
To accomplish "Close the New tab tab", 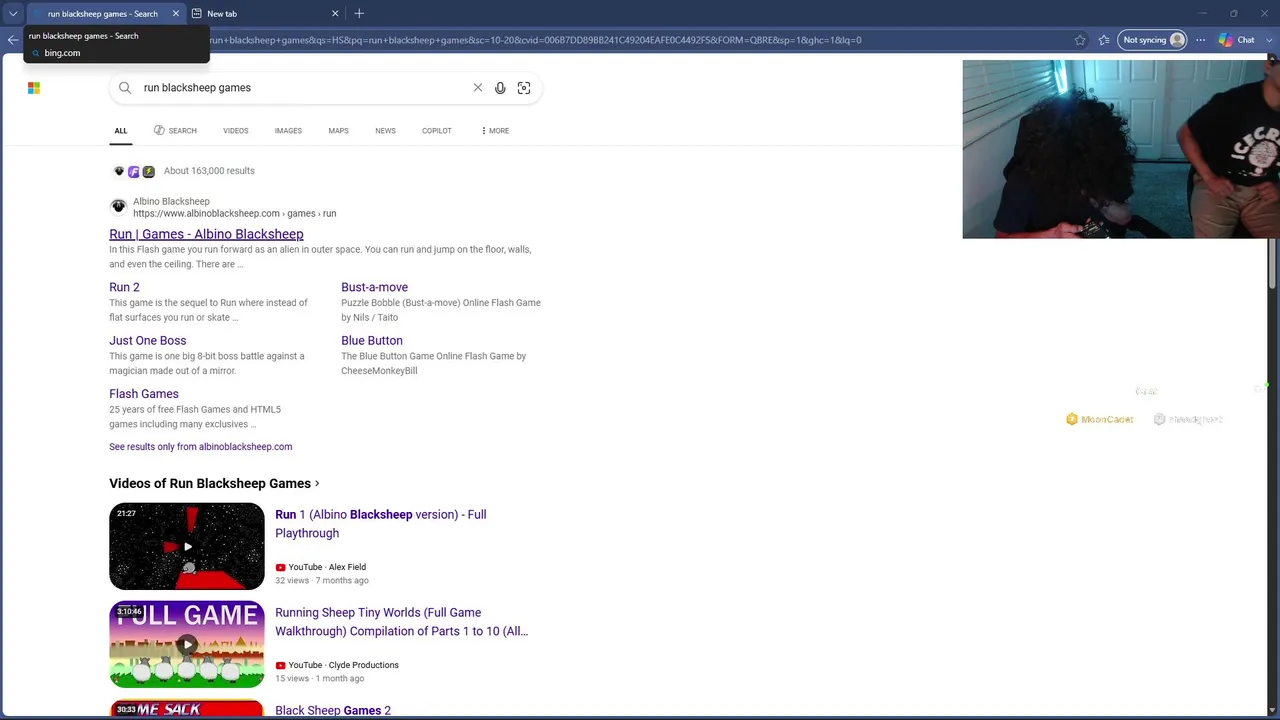I will pos(335,14).
